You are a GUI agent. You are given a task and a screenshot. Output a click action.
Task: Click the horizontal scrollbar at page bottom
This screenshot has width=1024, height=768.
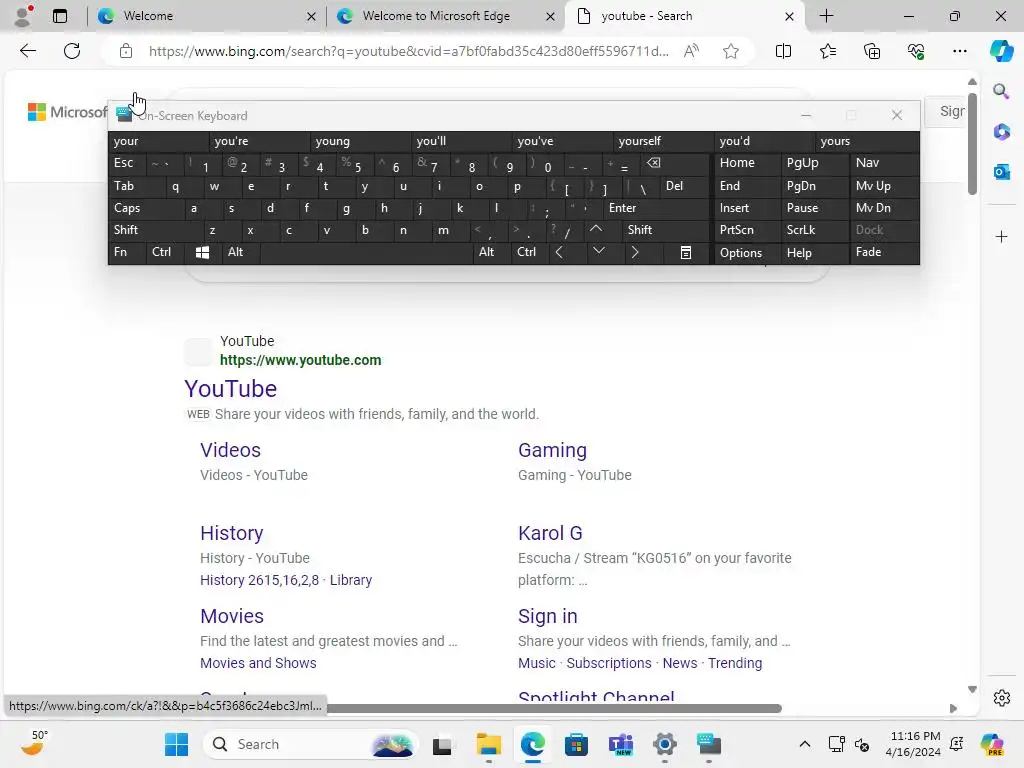tap(554, 709)
